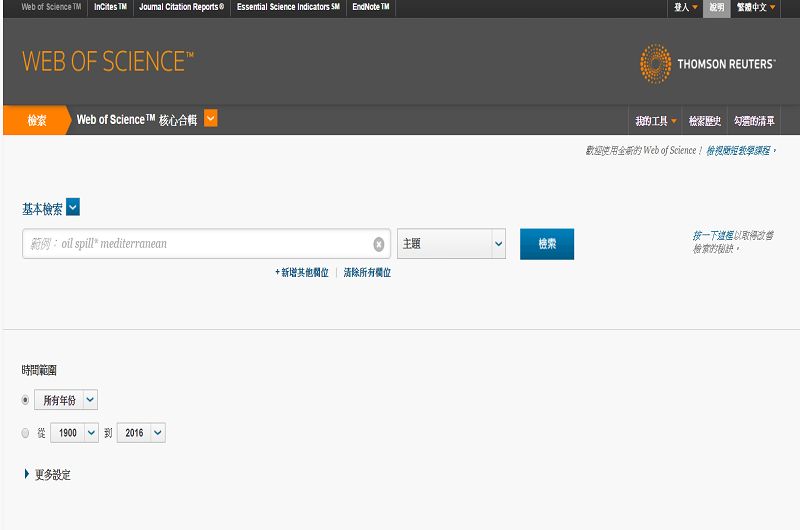This screenshot has height=530, width=800.
Task: Open 檢索歷史 search history
Action: pos(705,121)
